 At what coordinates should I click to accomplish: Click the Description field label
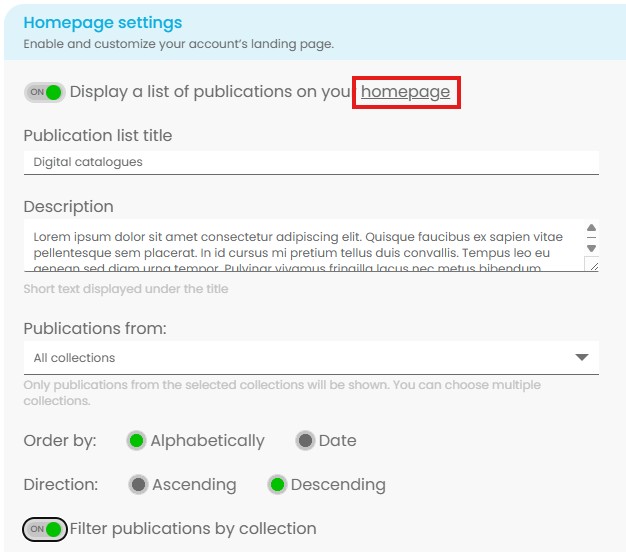point(68,207)
